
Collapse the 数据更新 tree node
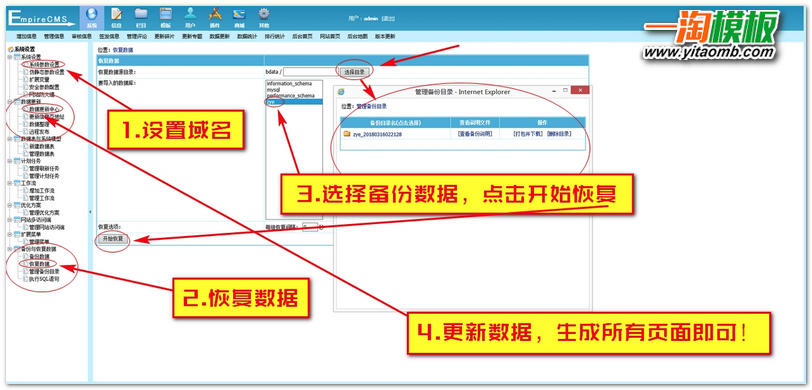[x=10, y=102]
